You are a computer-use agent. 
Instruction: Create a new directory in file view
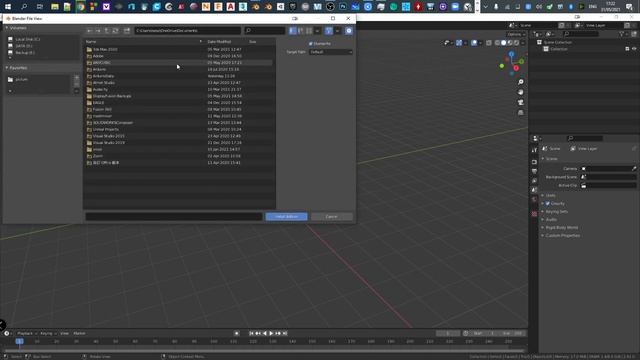[127, 31]
